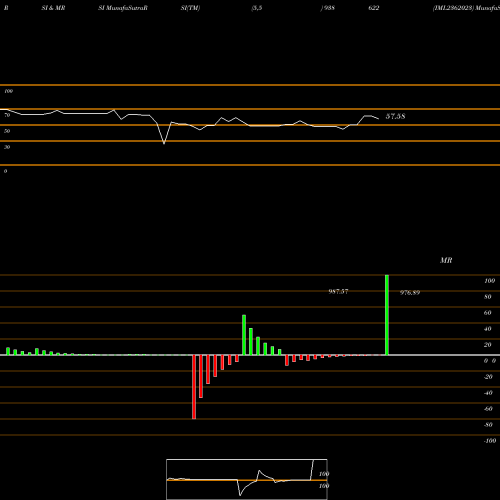Image resolution: width=500 pixels, height=500 pixels.
Task: Click the MRSI axis label -60
Action: [488, 408]
